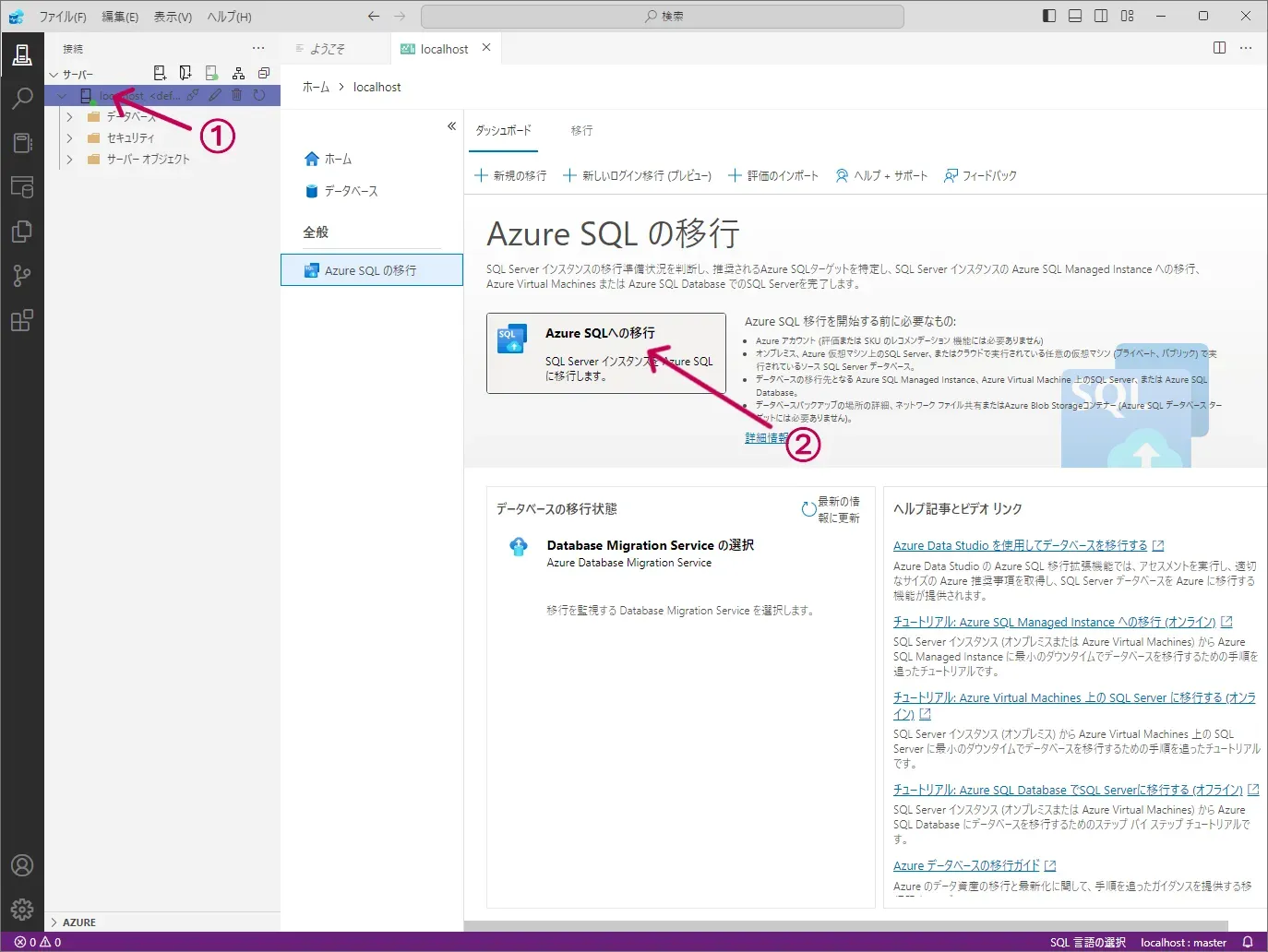Go back with the title bar left arrow
Viewport: 1268px width, 952px height.
pyautogui.click(x=374, y=16)
